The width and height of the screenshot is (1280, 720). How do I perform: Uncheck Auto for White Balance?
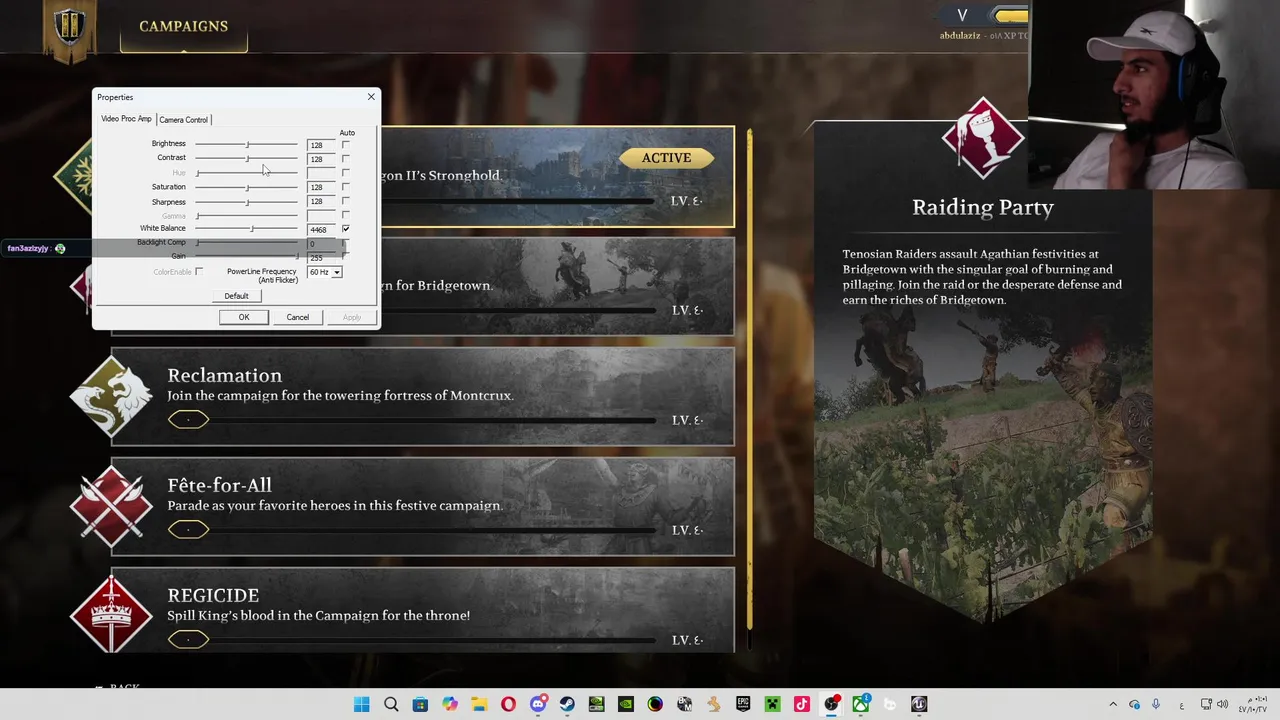pyautogui.click(x=346, y=229)
